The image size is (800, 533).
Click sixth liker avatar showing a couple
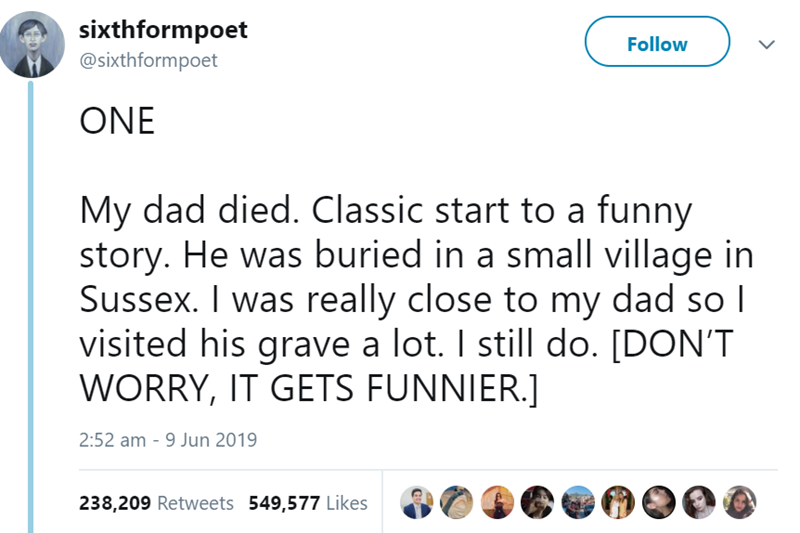617,502
